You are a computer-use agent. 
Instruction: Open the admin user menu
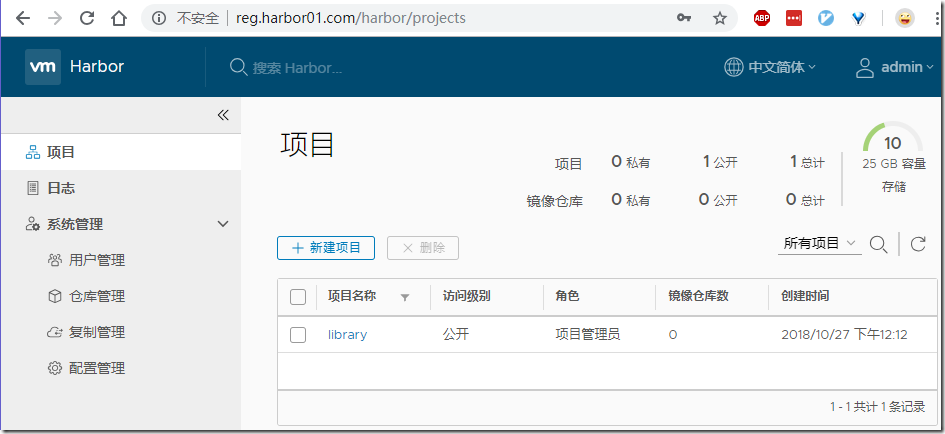895,67
